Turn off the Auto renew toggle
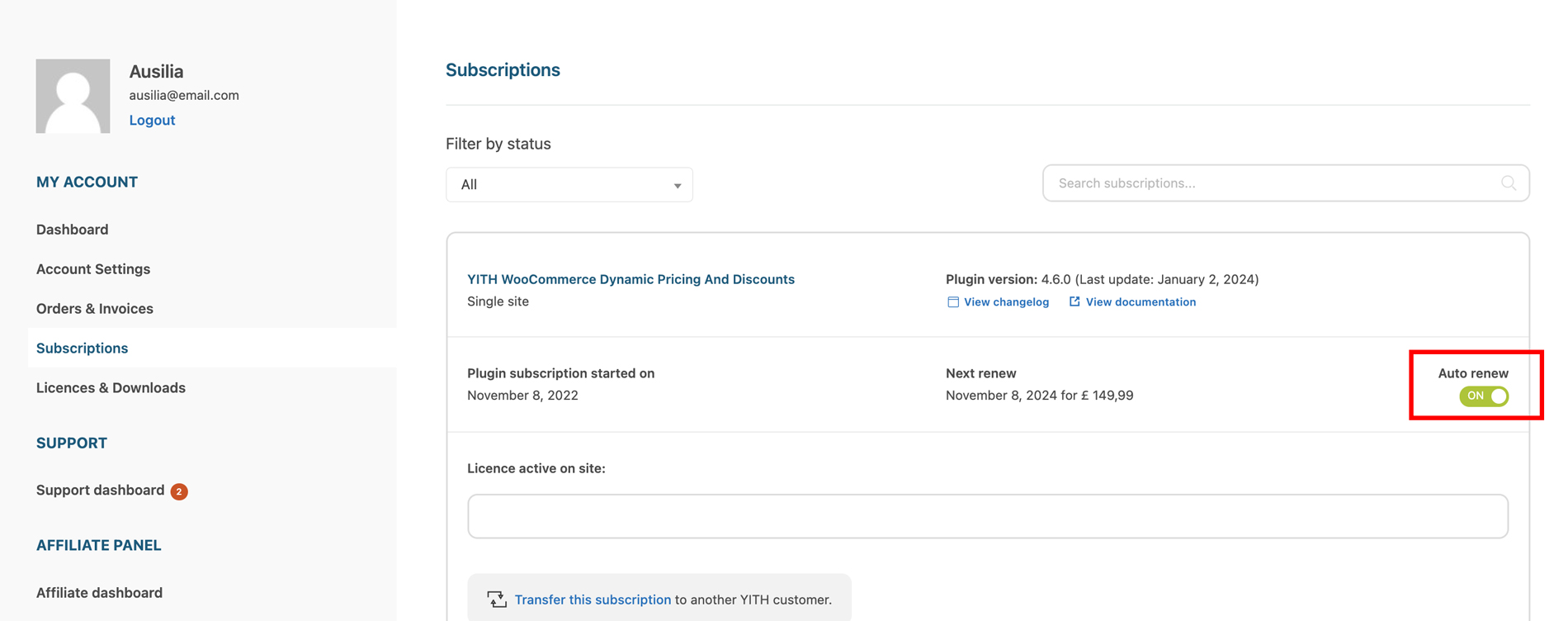The image size is (1568, 621). tap(1484, 396)
